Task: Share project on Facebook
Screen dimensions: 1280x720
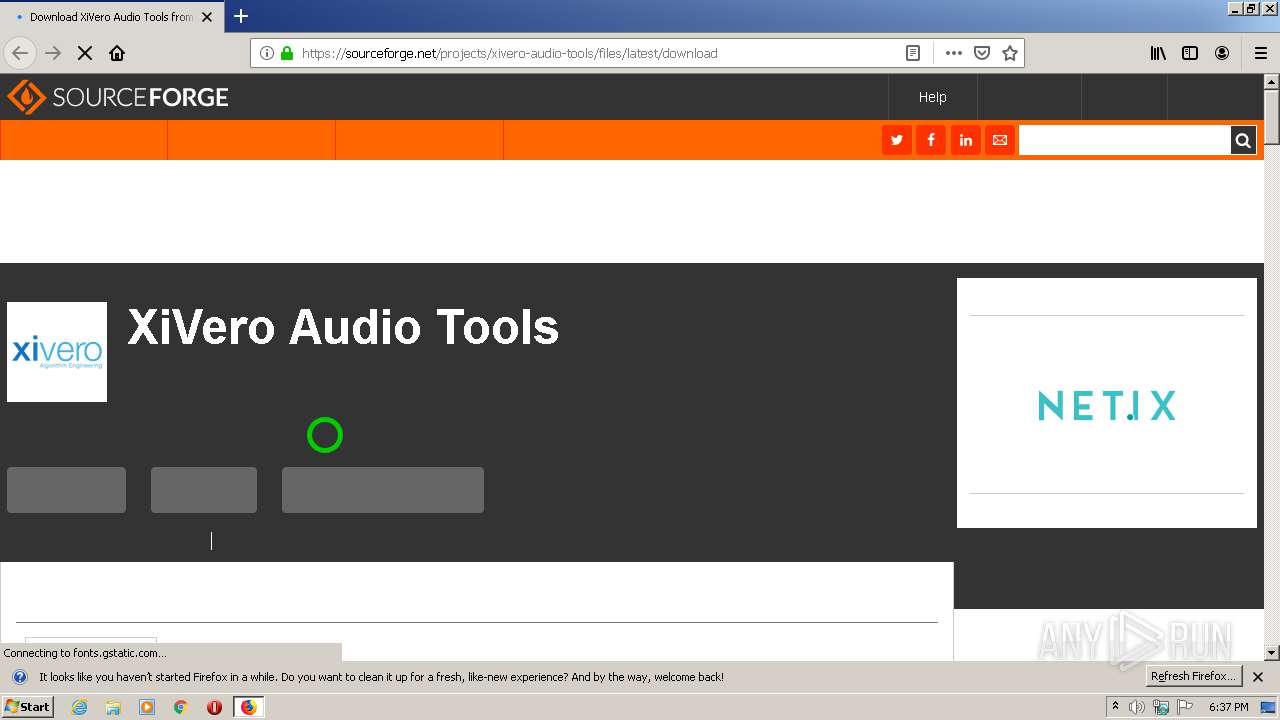Action: pos(931,140)
